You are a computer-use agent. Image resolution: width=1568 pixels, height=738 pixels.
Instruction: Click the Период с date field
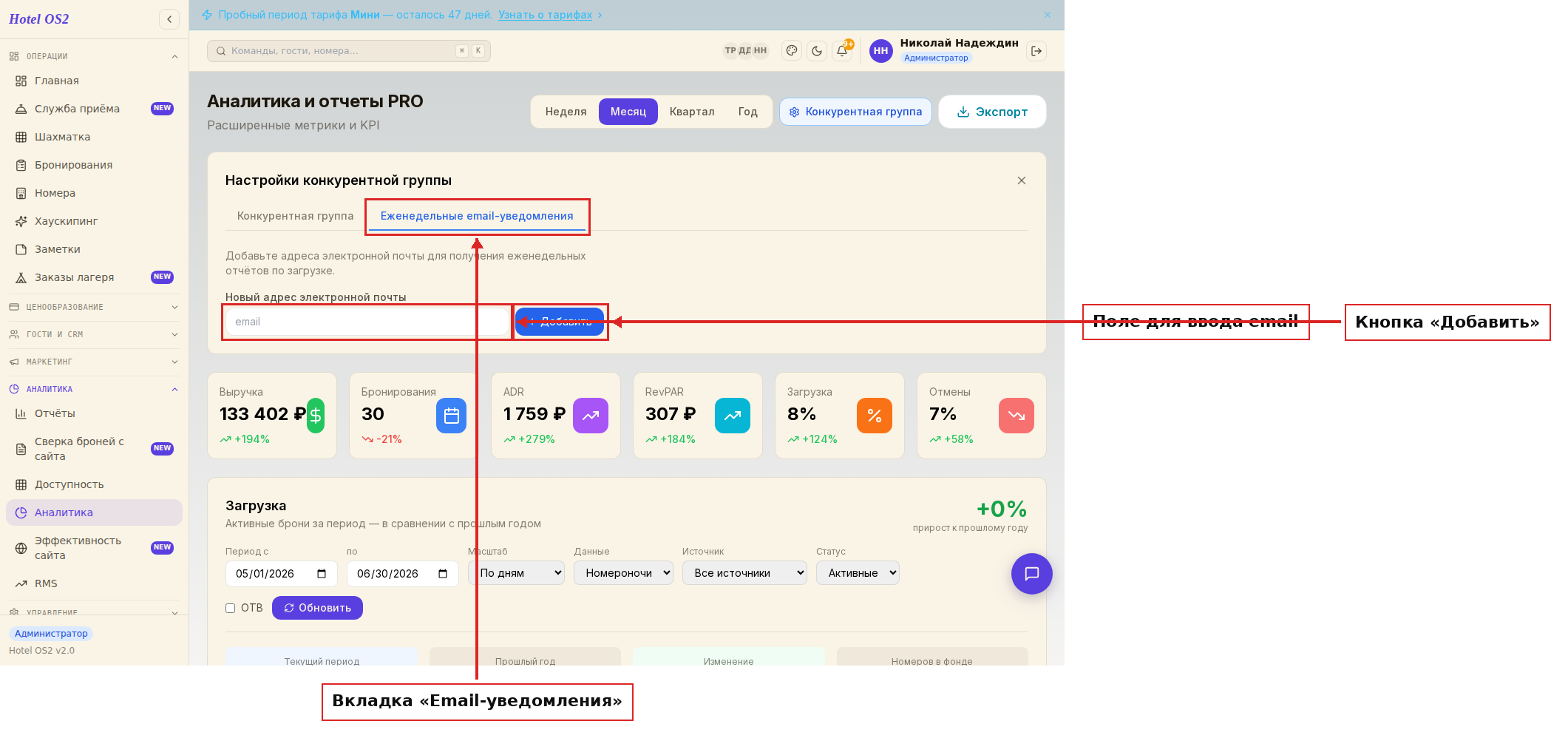[281, 574]
